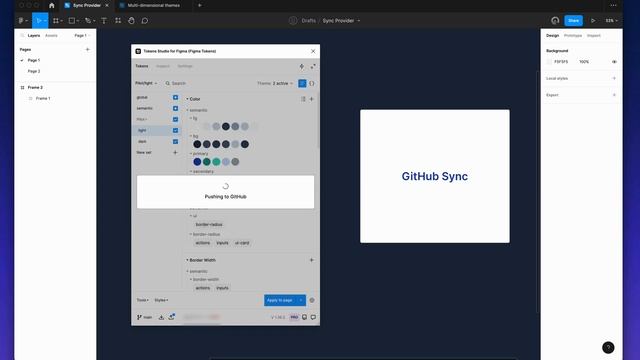Viewport: 640px width, 360px height.
Task: Open the zoom level dropdown
Action: click(611, 20)
